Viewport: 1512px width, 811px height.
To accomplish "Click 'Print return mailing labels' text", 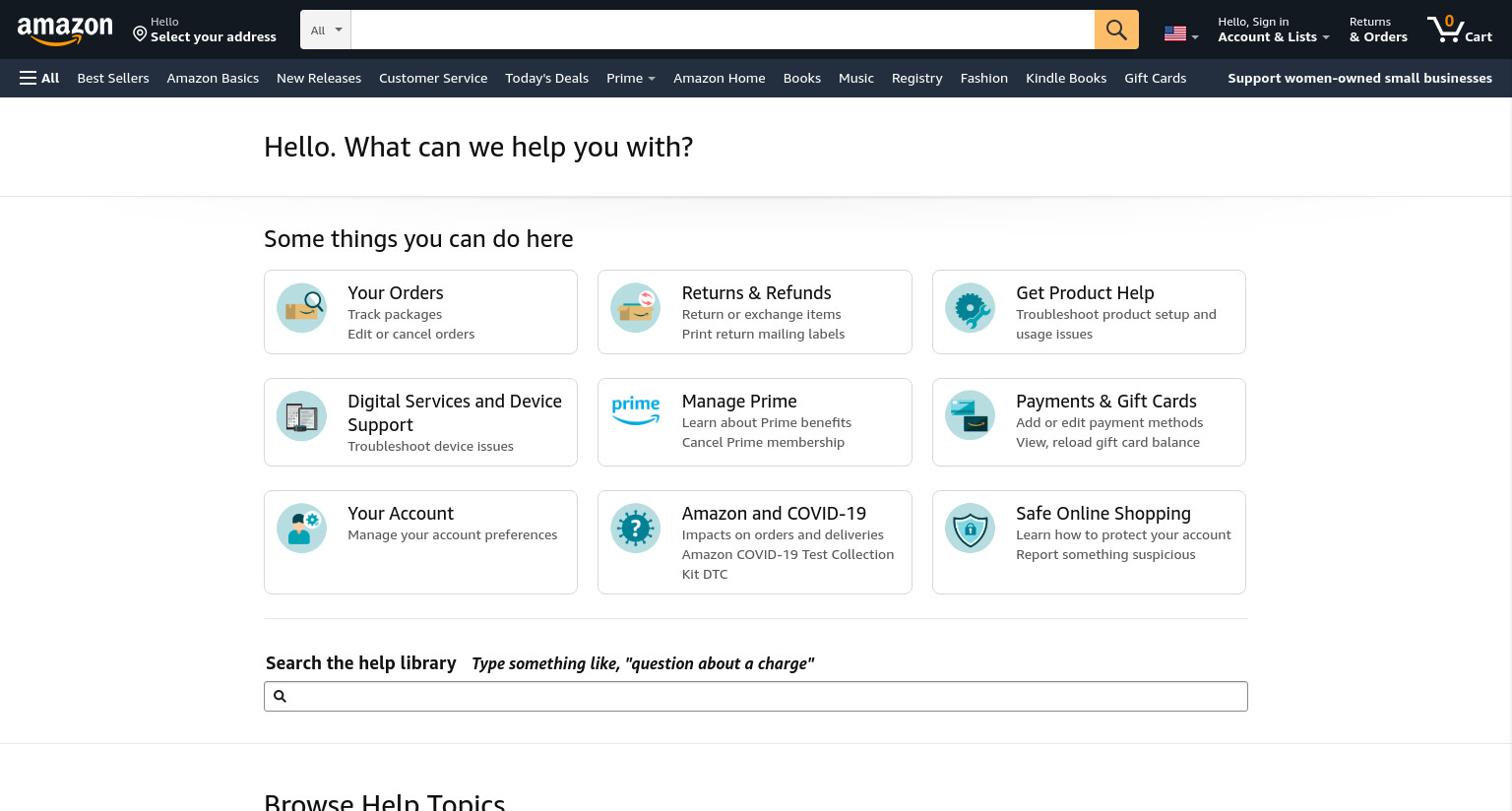I will pyautogui.click(x=763, y=334).
